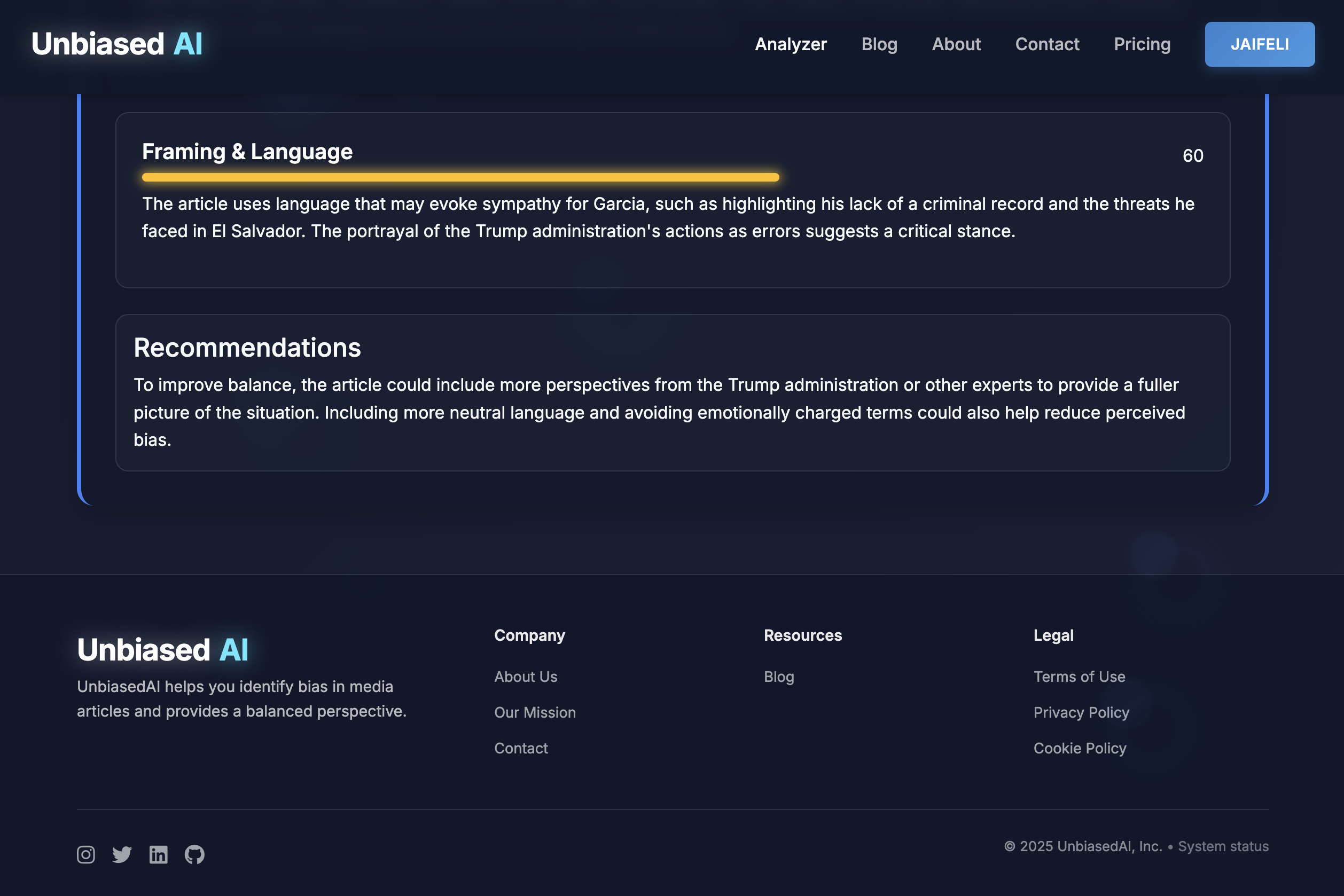Viewport: 1344px width, 896px height.
Task: Click the JAIFELI account button
Action: (1260, 44)
